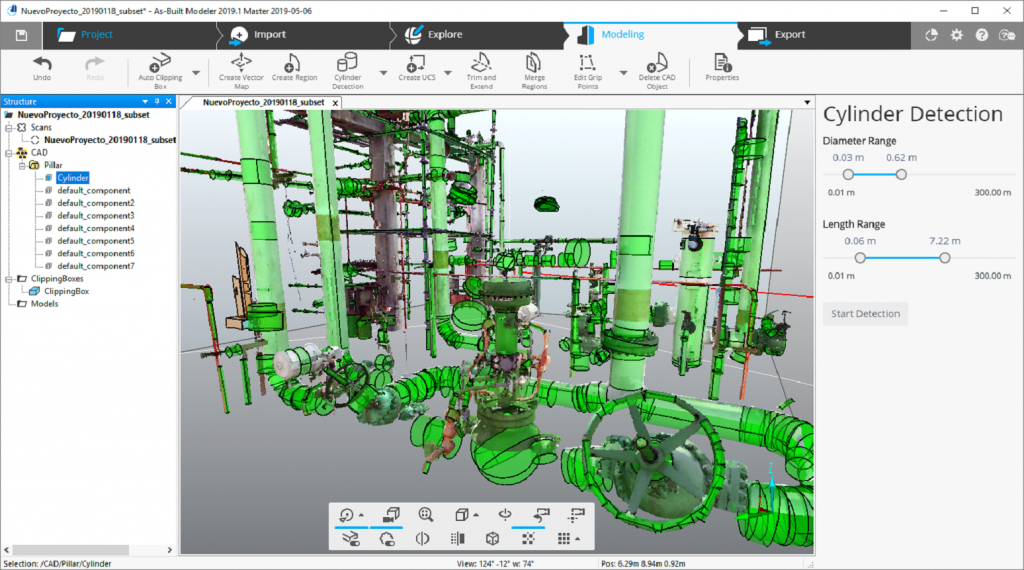Select default_component4 in the tree

(x=96, y=229)
